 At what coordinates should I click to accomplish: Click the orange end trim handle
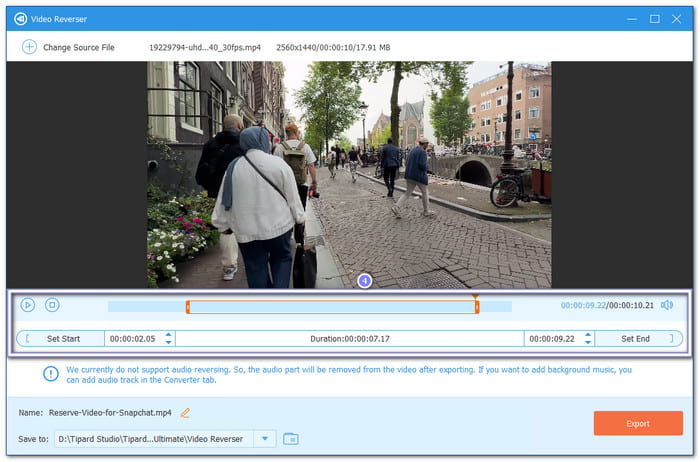pos(477,307)
